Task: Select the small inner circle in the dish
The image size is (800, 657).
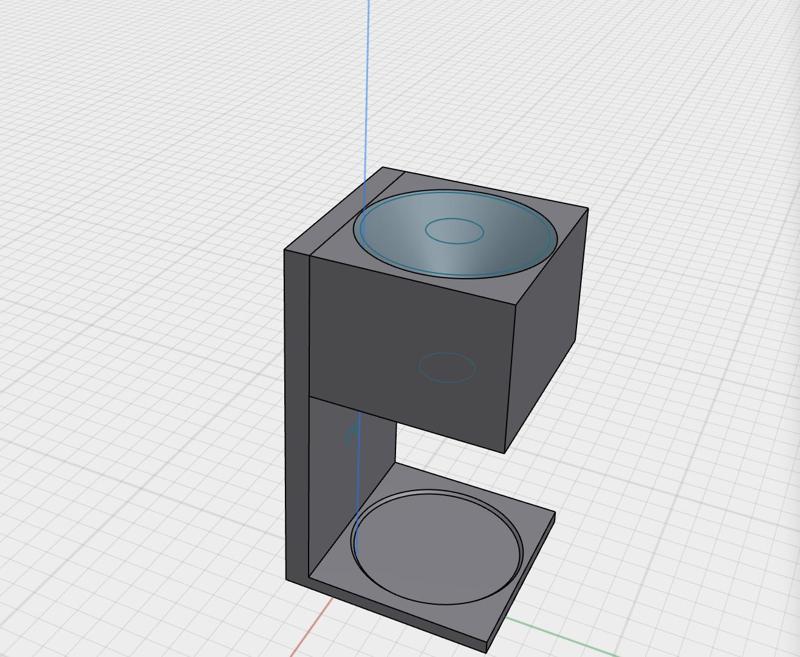Action: point(454,231)
